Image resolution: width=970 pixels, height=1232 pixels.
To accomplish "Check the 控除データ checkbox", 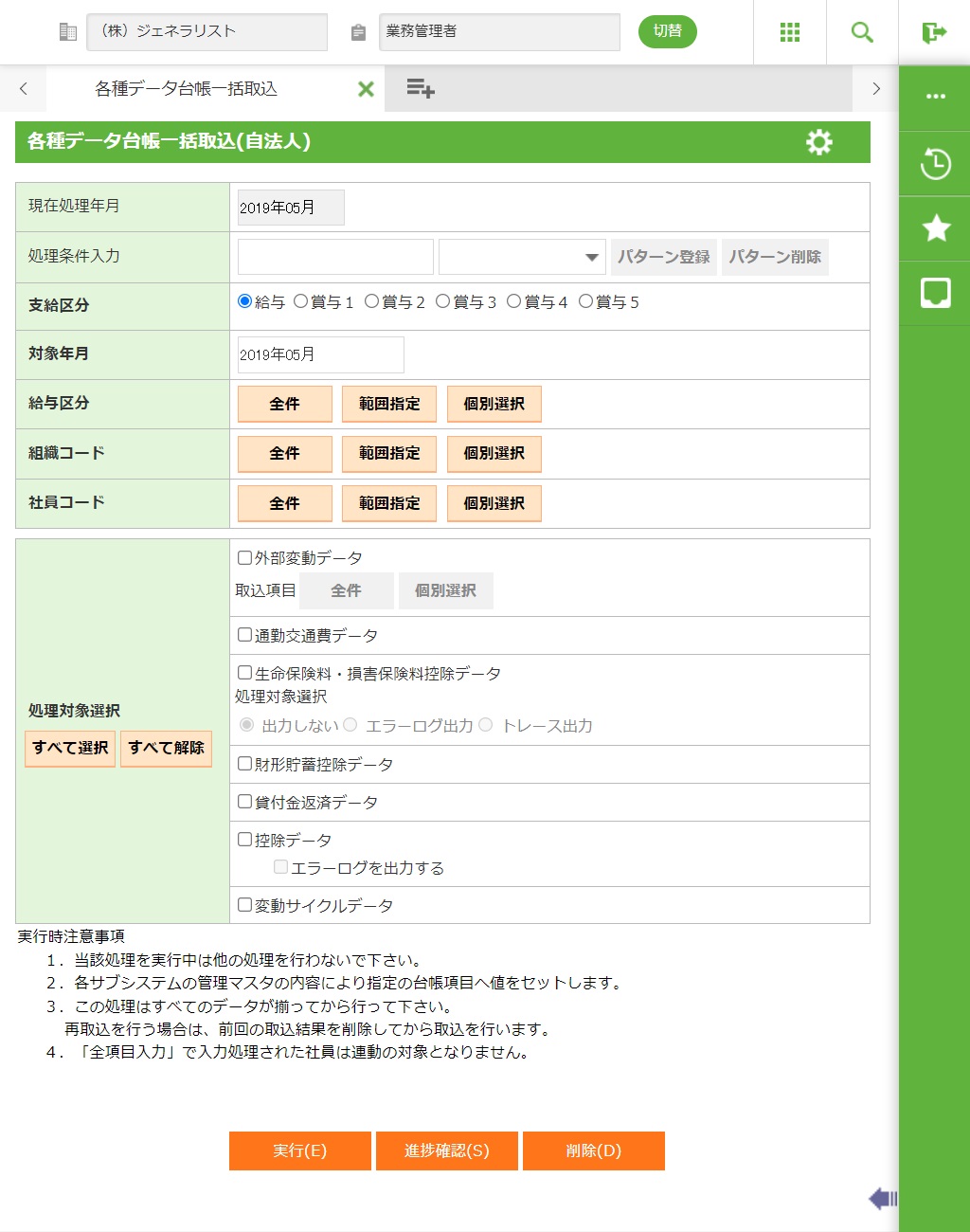I will pyautogui.click(x=245, y=840).
